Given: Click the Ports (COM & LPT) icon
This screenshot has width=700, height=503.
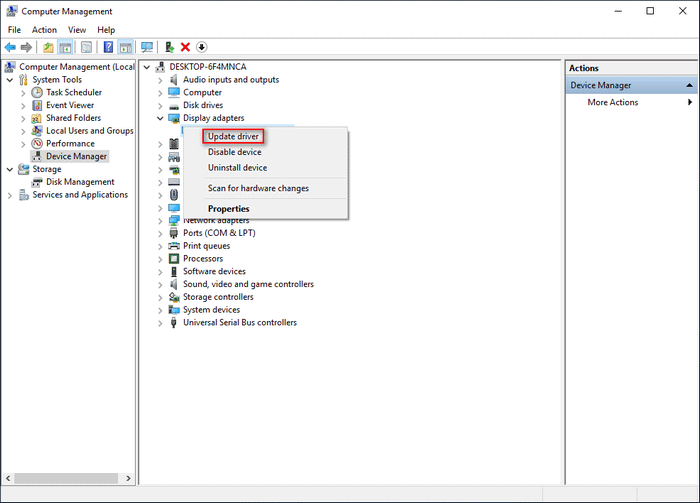Looking at the screenshot, I should click(x=174, y=233).
